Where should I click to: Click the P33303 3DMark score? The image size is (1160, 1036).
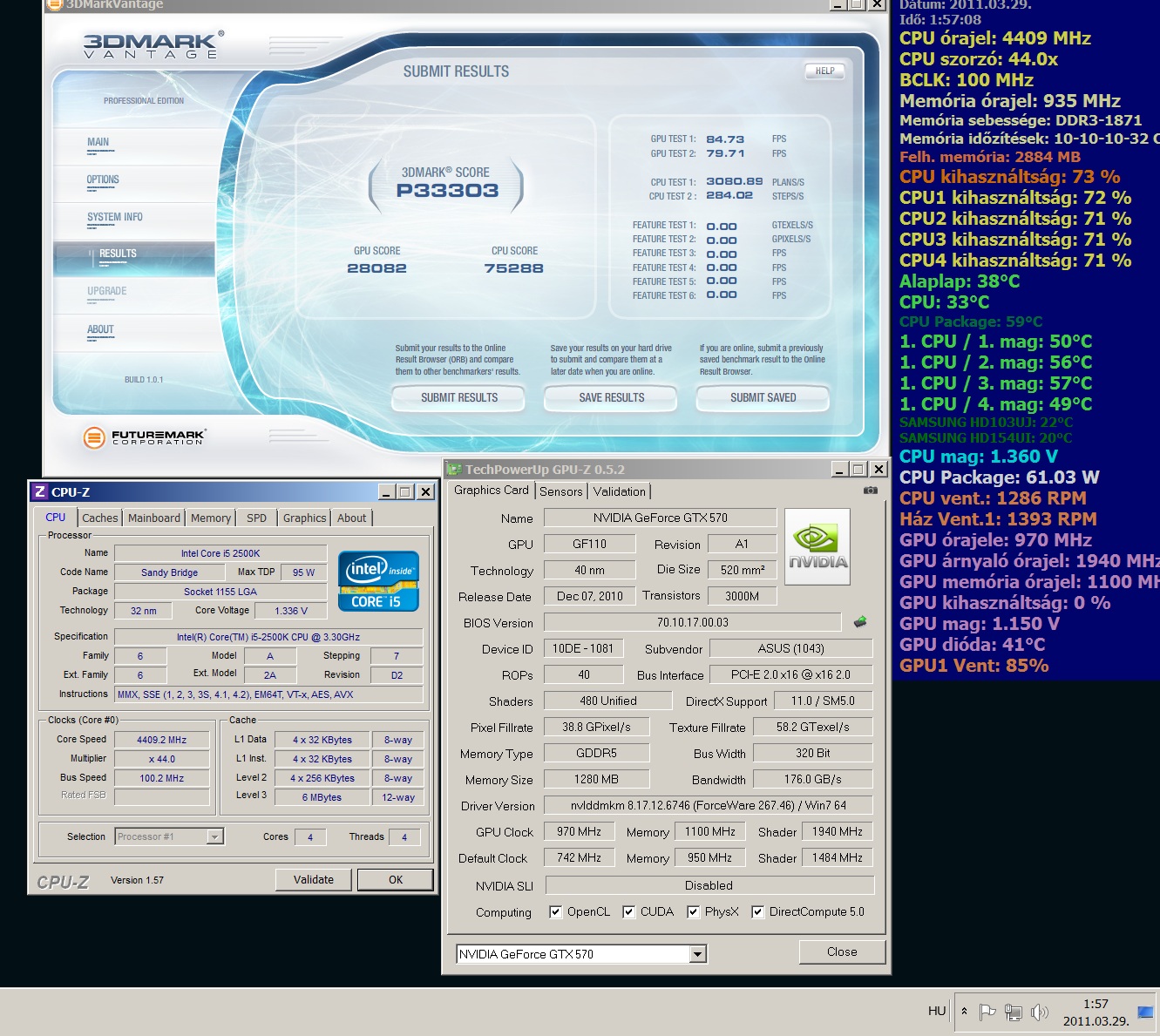pyautogui.click(x=447, y=191)
